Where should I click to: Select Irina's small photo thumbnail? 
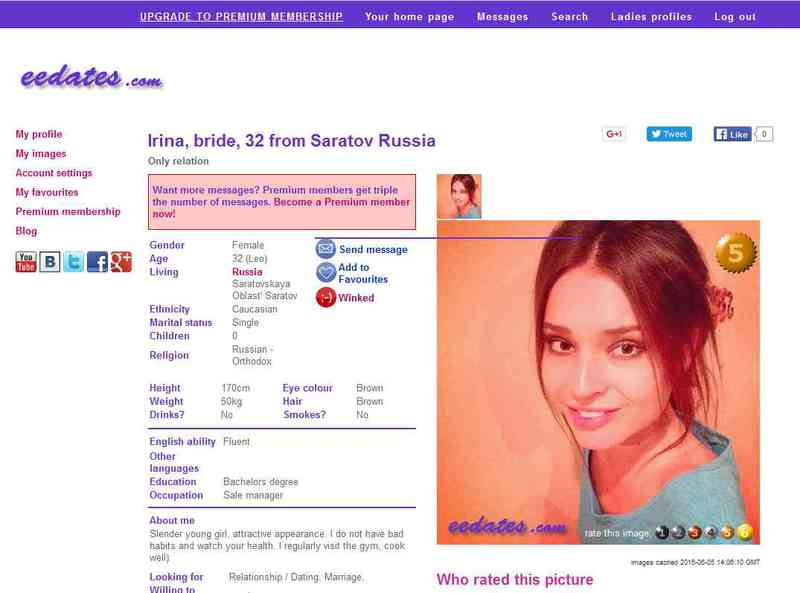click(x=459, y=196)
